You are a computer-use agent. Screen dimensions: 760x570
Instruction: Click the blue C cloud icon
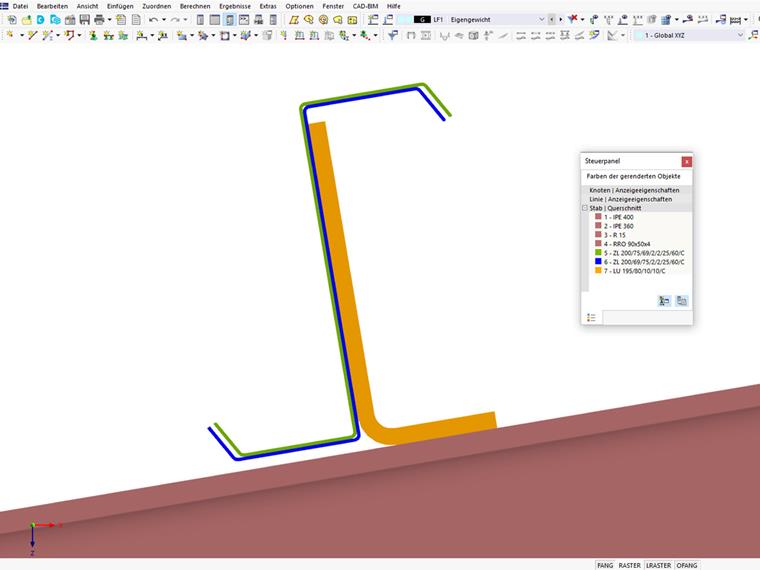[x=41, y=20]
